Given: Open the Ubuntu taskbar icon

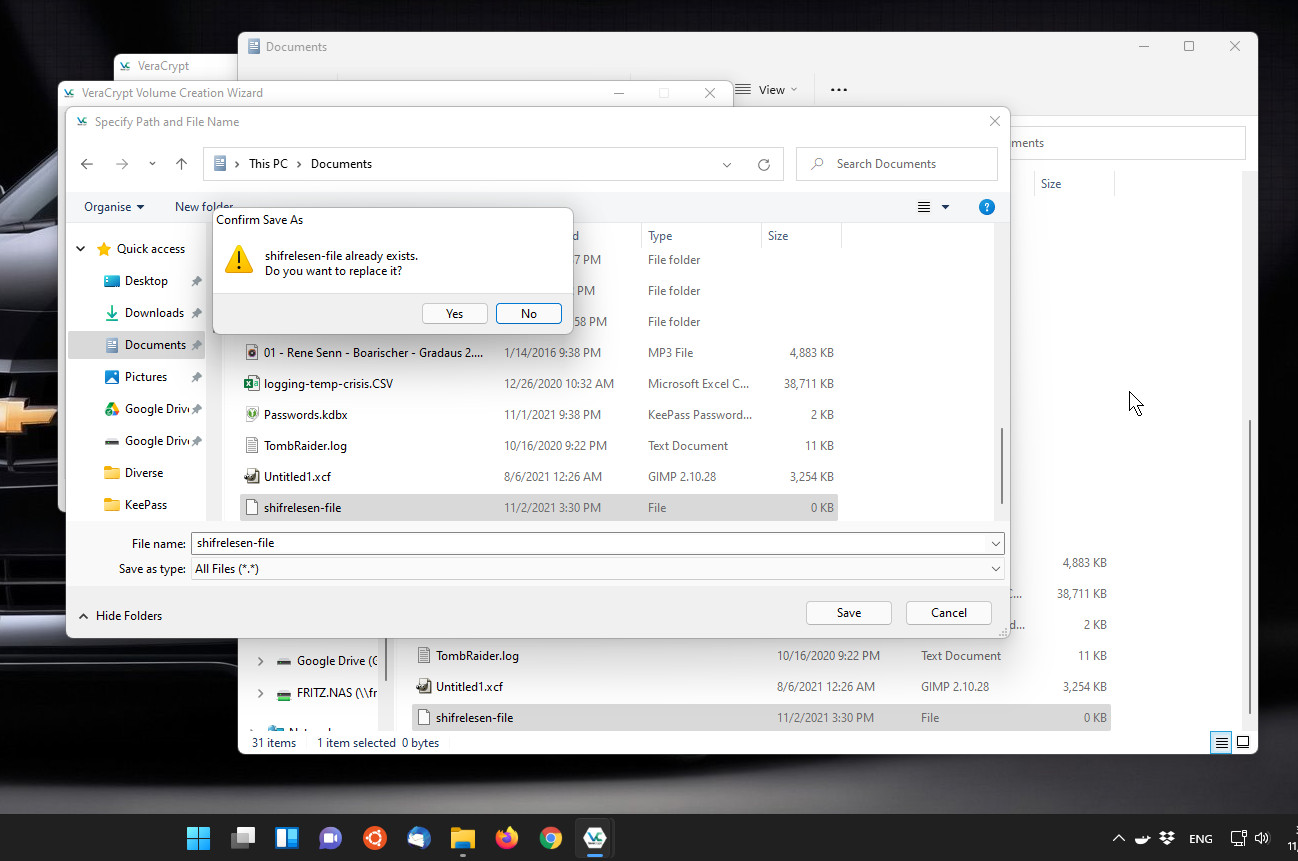Looking at the screenshot, I should point(375,838).
